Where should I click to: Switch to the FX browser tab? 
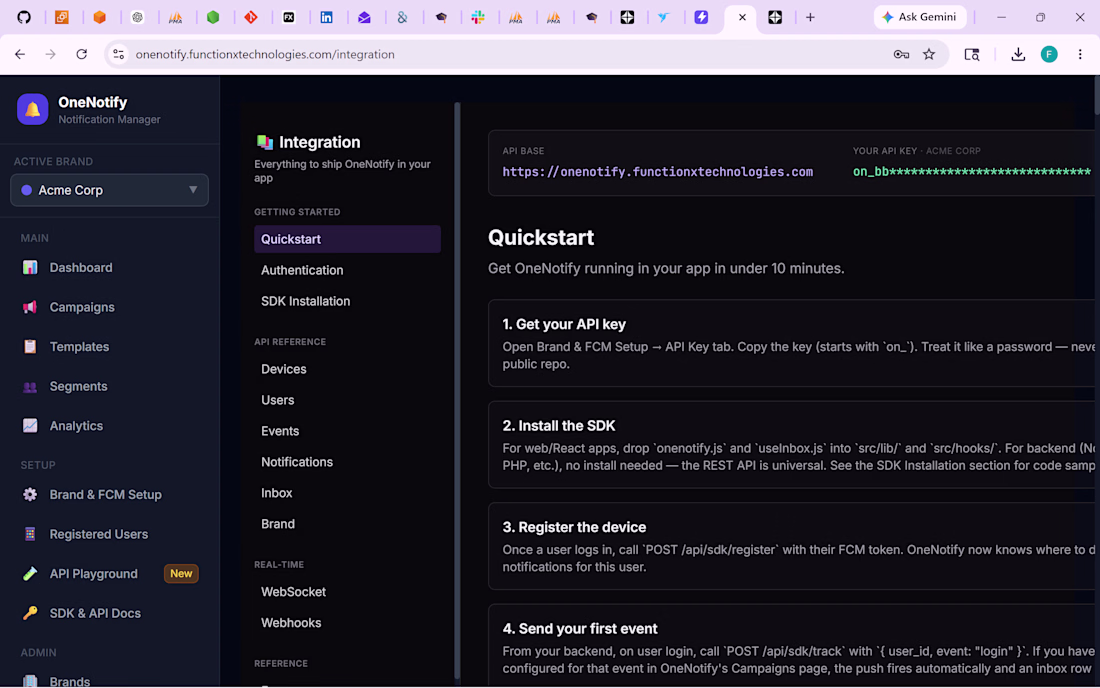tap(288, 18)
